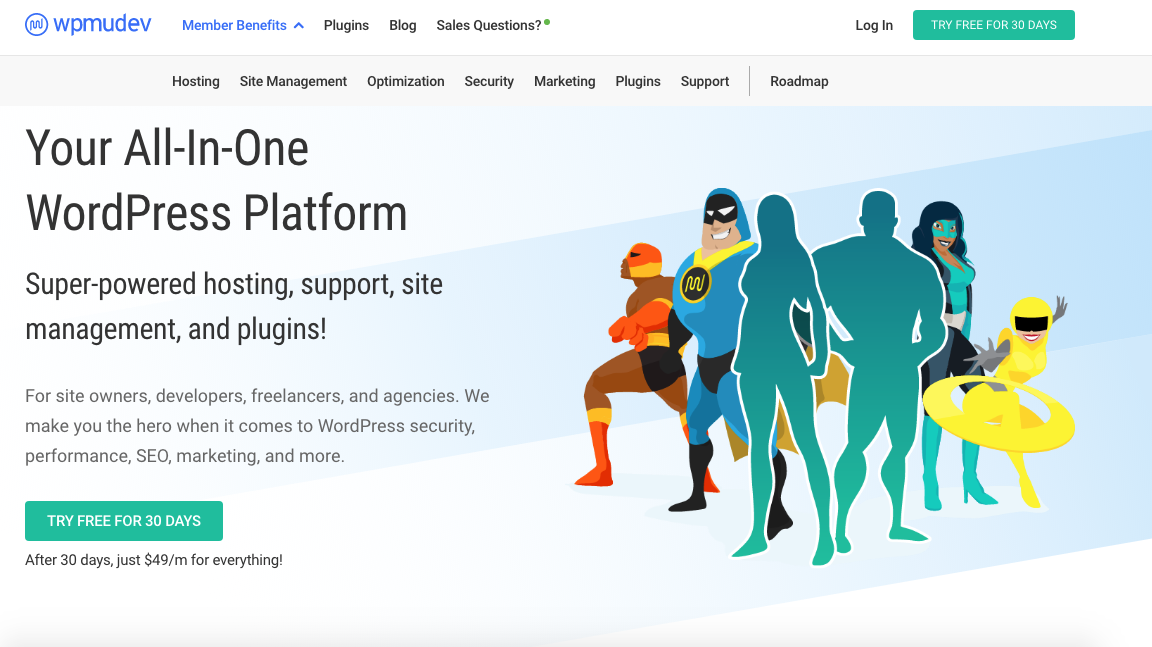Select Site Management in the submenu

(293, 81)
